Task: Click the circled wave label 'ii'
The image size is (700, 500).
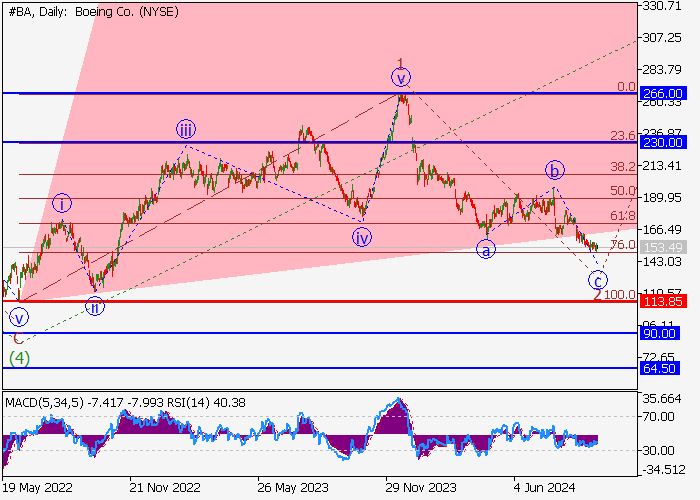Action: point(95,307)
